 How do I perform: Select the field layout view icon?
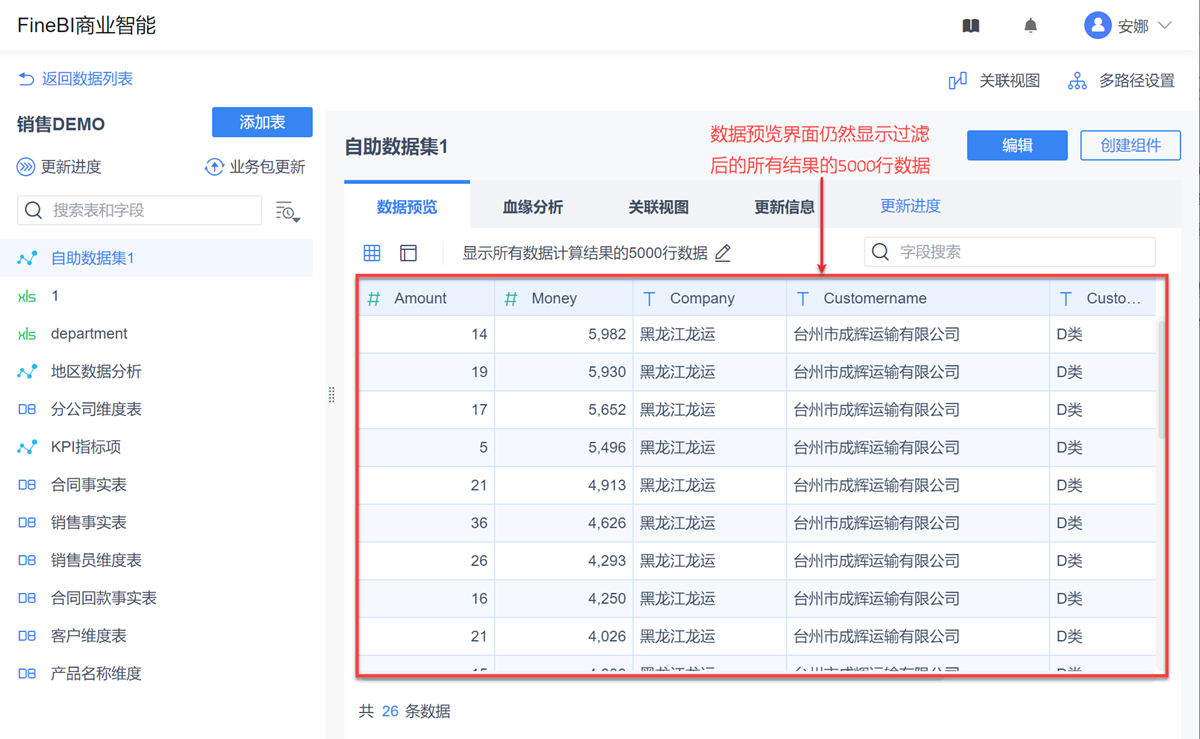(x=408, y=253)
